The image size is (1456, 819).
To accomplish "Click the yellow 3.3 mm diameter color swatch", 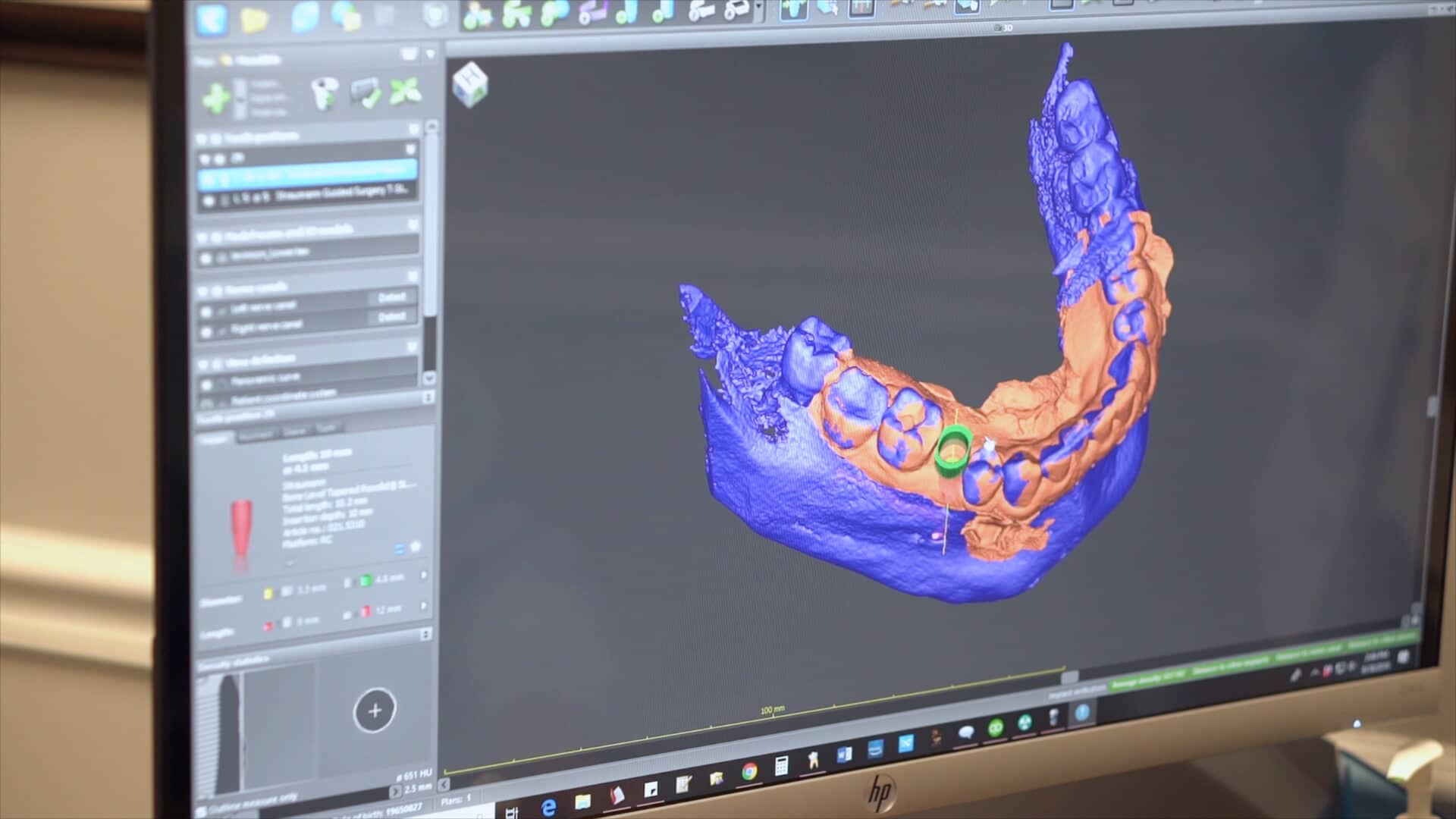I will 268,594.
